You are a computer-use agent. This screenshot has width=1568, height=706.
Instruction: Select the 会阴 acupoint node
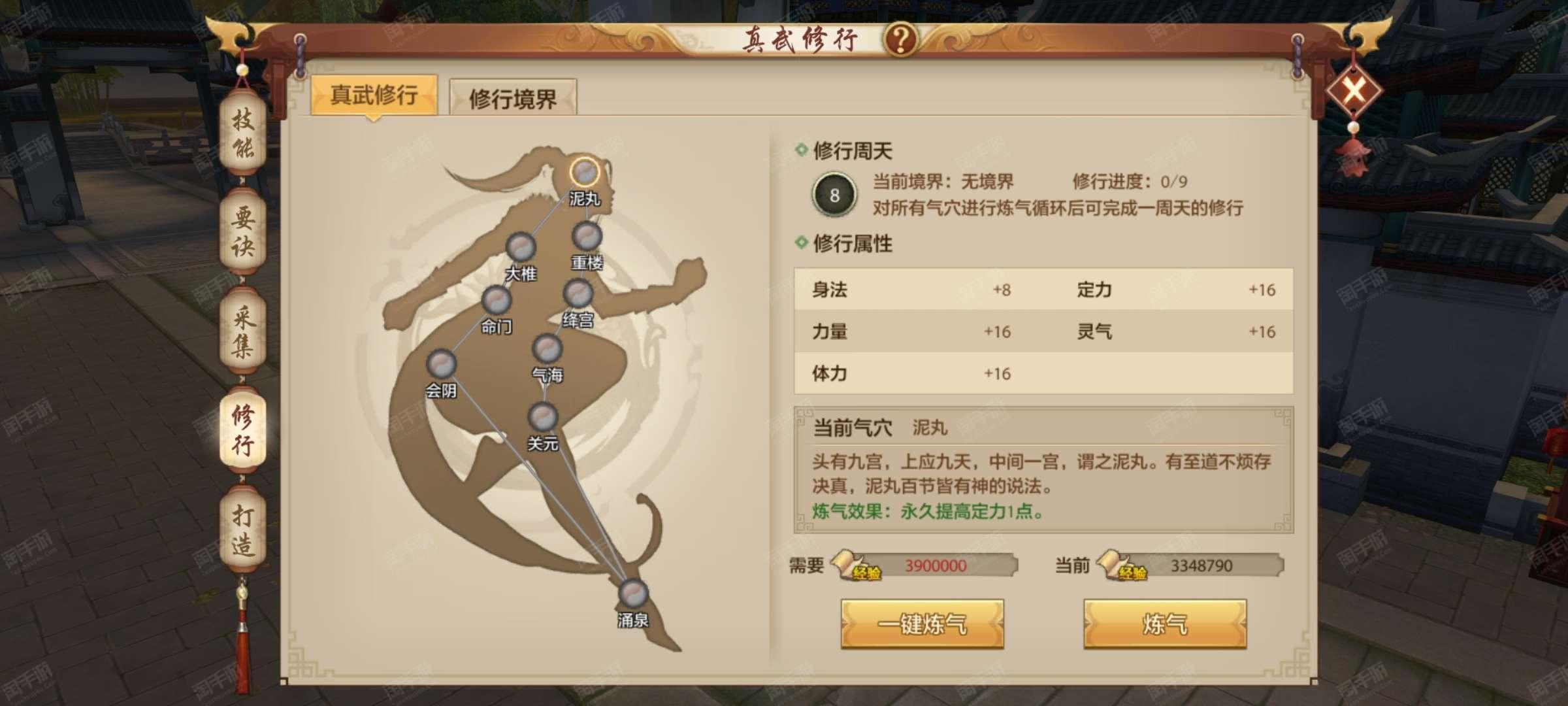pyautogui.click(x=441, y=364)
